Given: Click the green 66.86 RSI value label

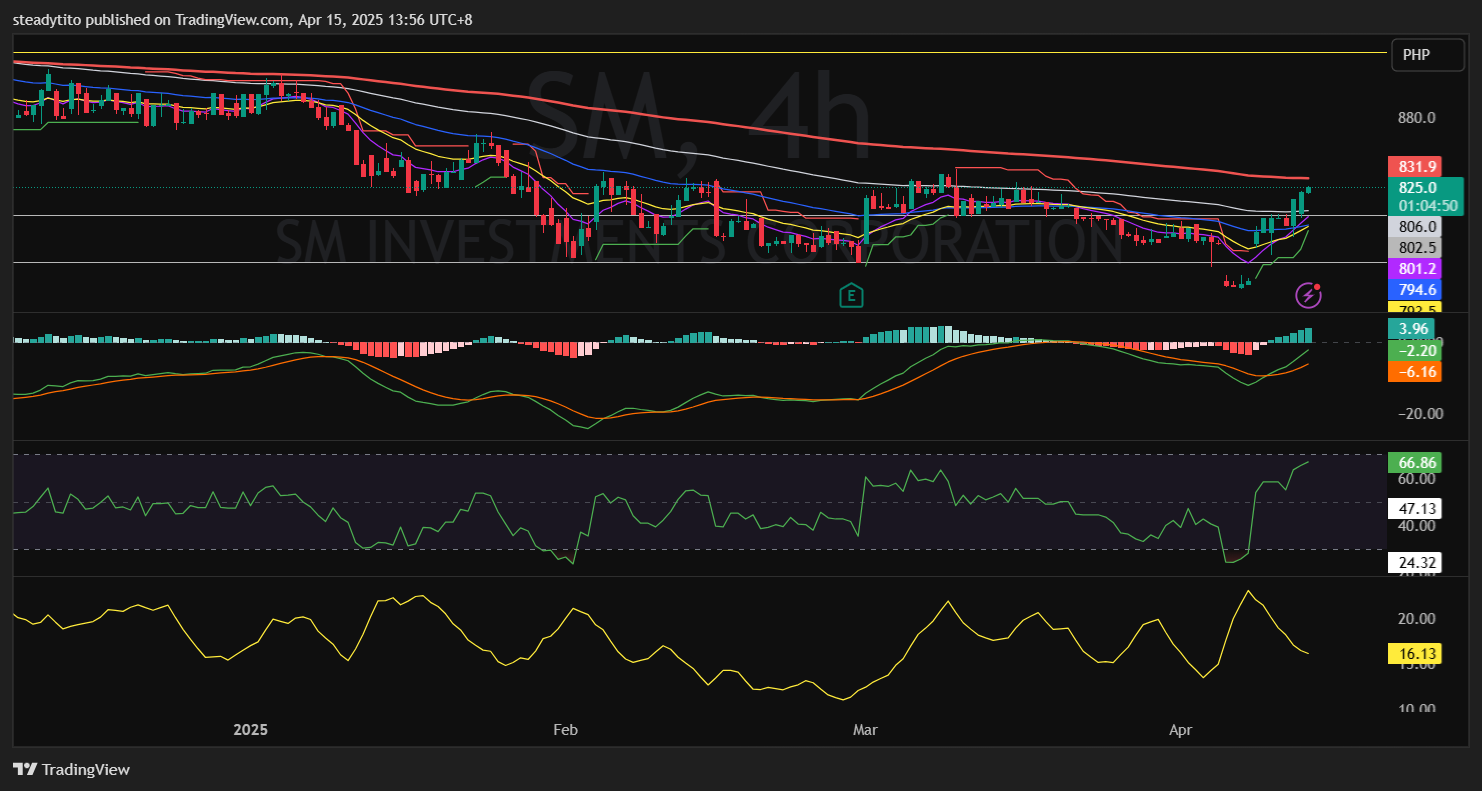Looking at the screenshot, I should (1417, 462).
